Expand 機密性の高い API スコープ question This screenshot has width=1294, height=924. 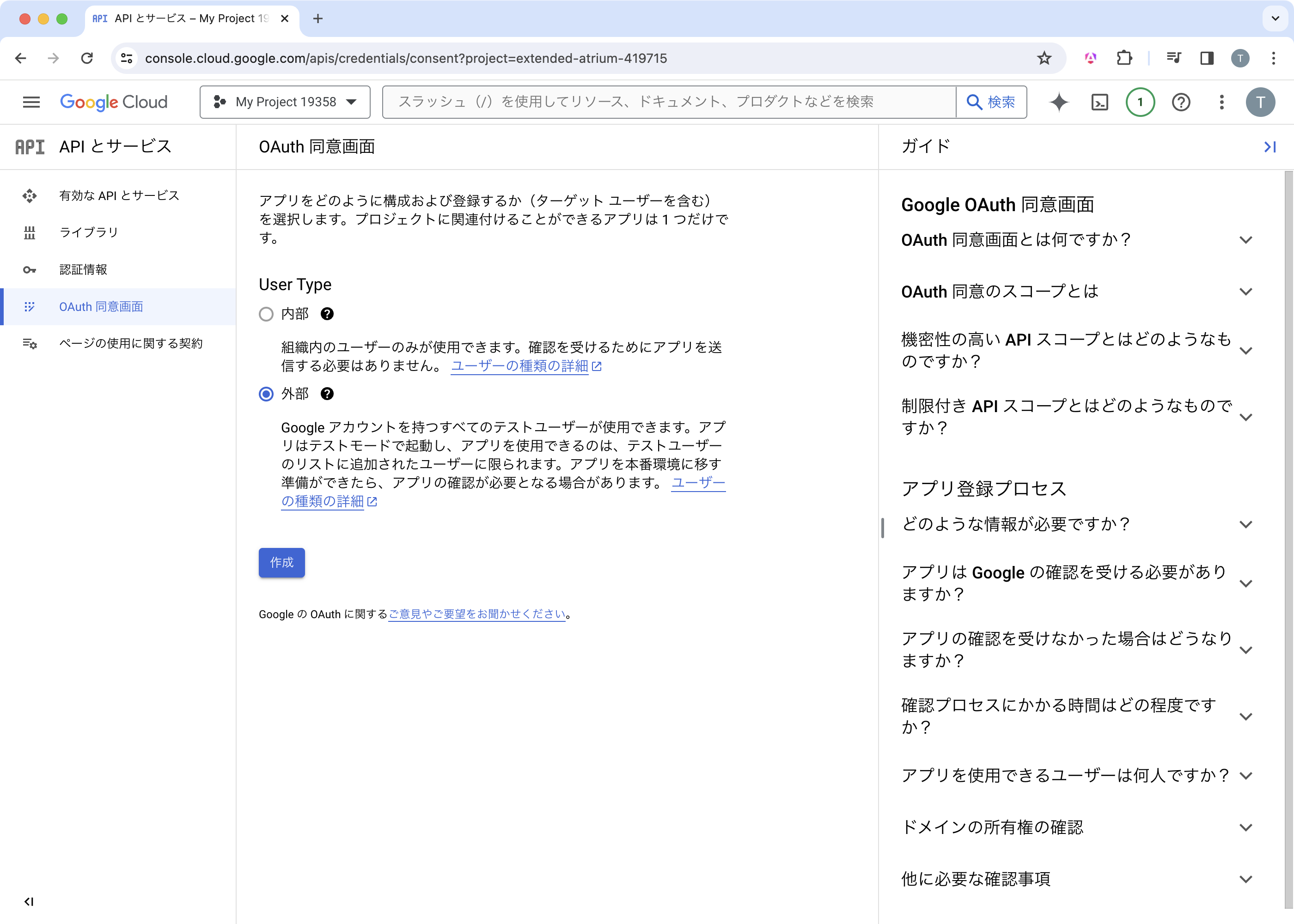point(1077,351)
